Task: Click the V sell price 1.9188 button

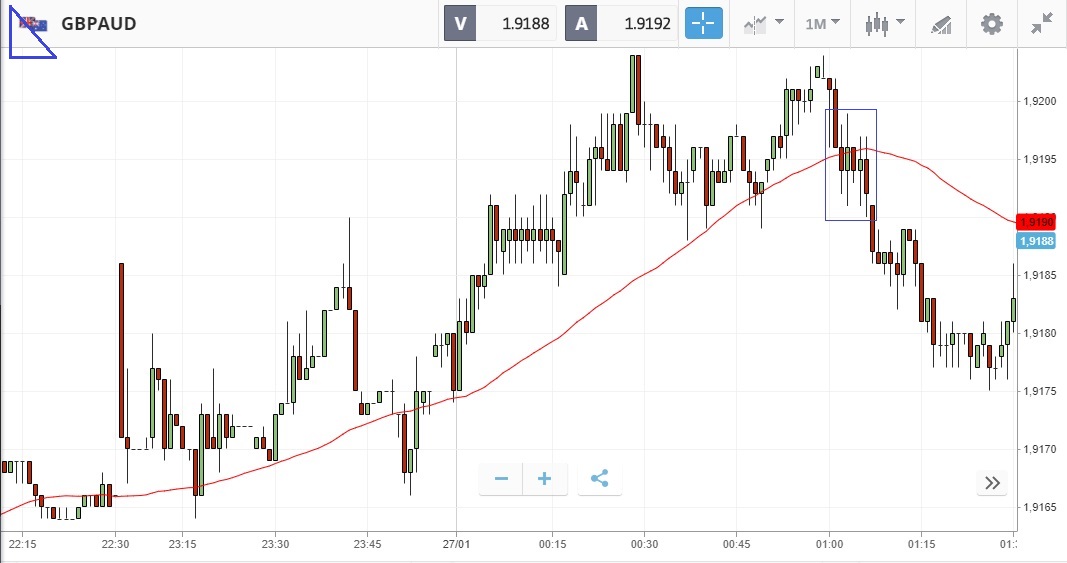Action: point(500,24)
